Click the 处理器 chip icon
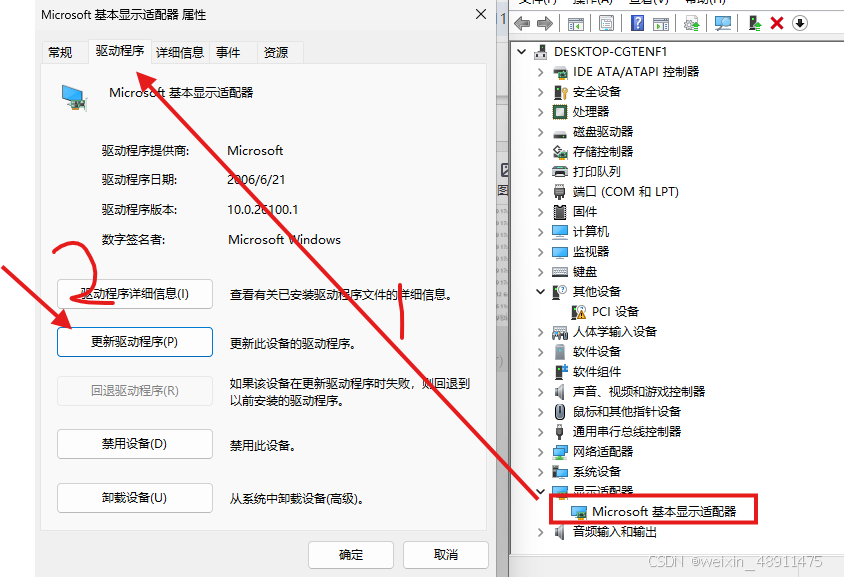The height and width of the screenshot is (577, 844). (560, 112)
